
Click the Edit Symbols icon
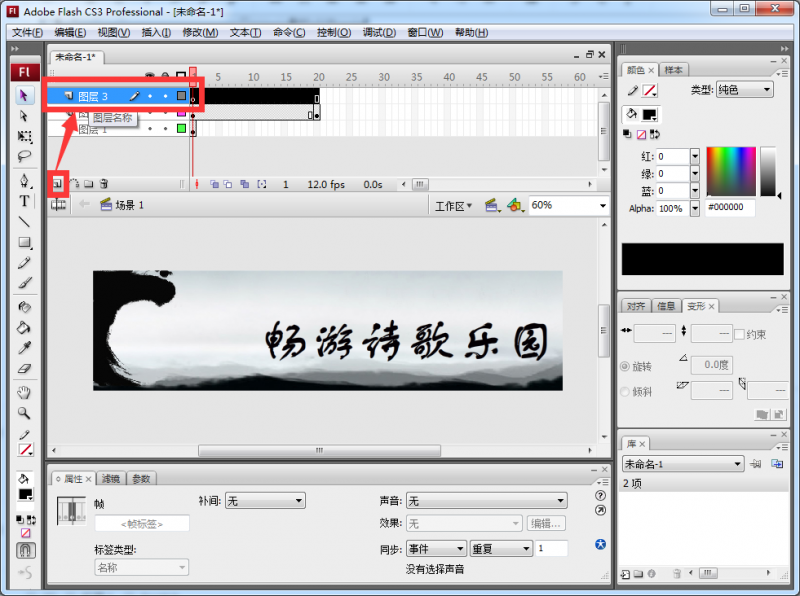click(515, 205)
